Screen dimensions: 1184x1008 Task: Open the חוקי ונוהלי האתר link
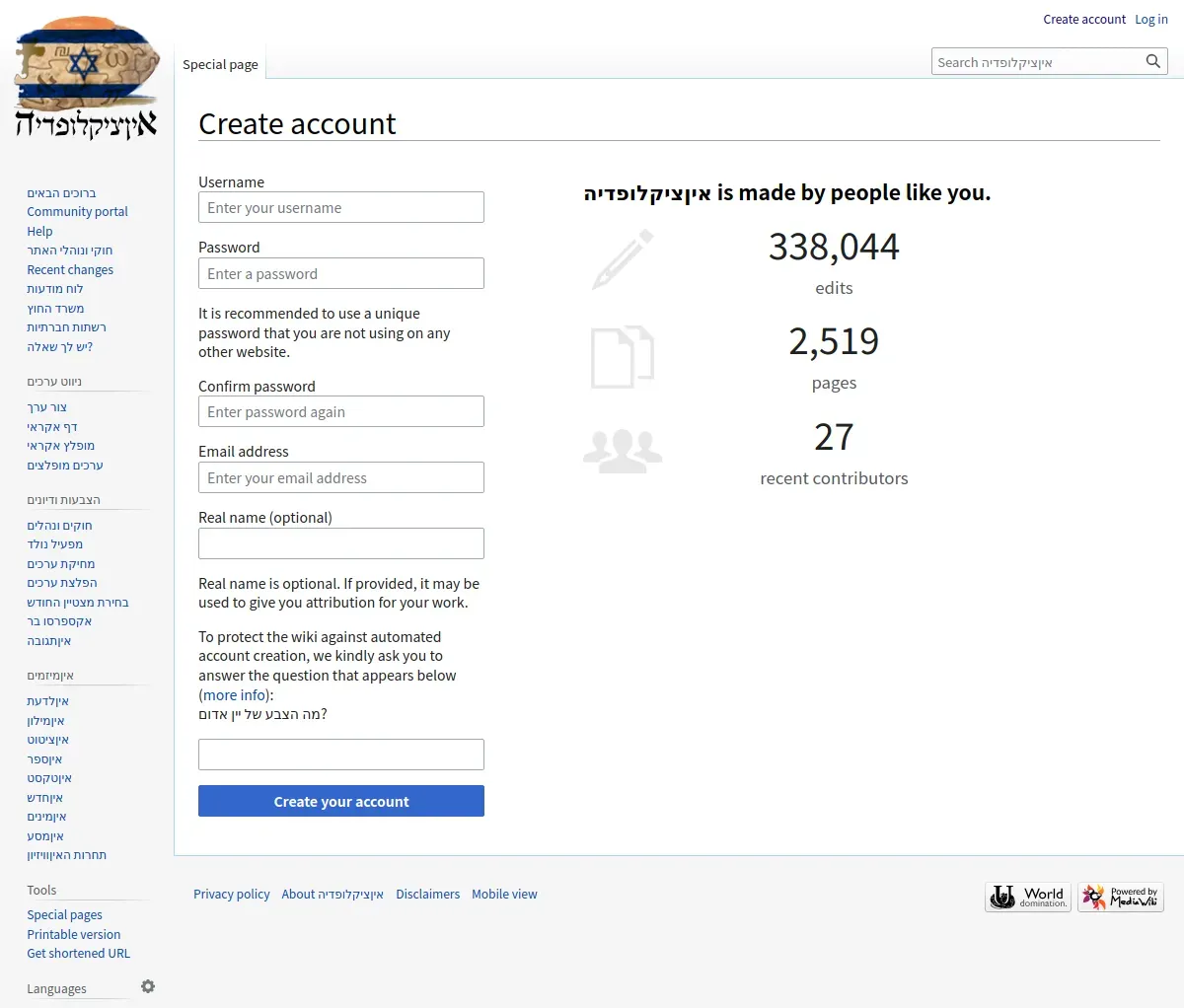[x=69, y=250]
